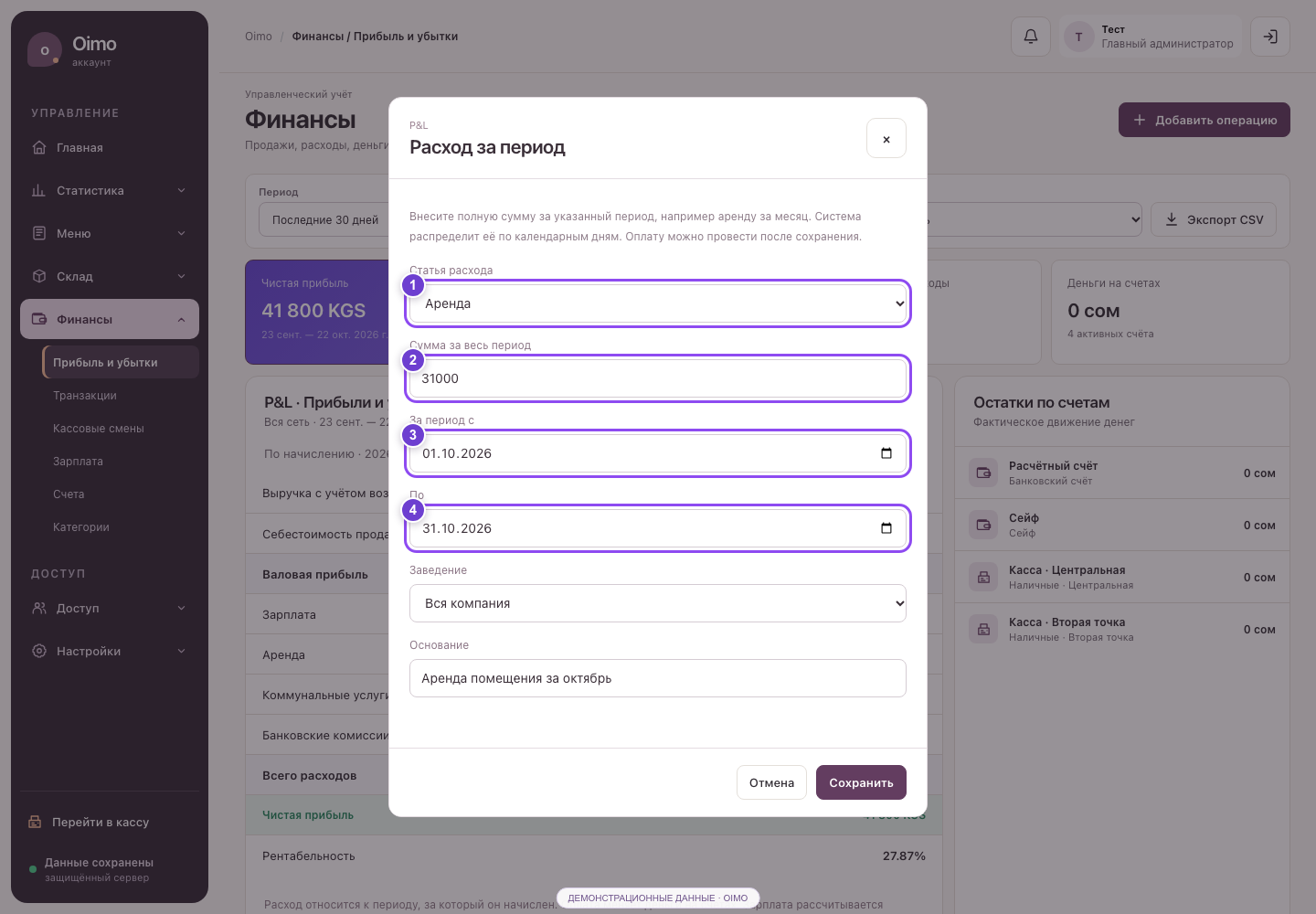Click the box icon beside Склад
The height and width of the screenshot is (914, 1316).
(39, 276)
